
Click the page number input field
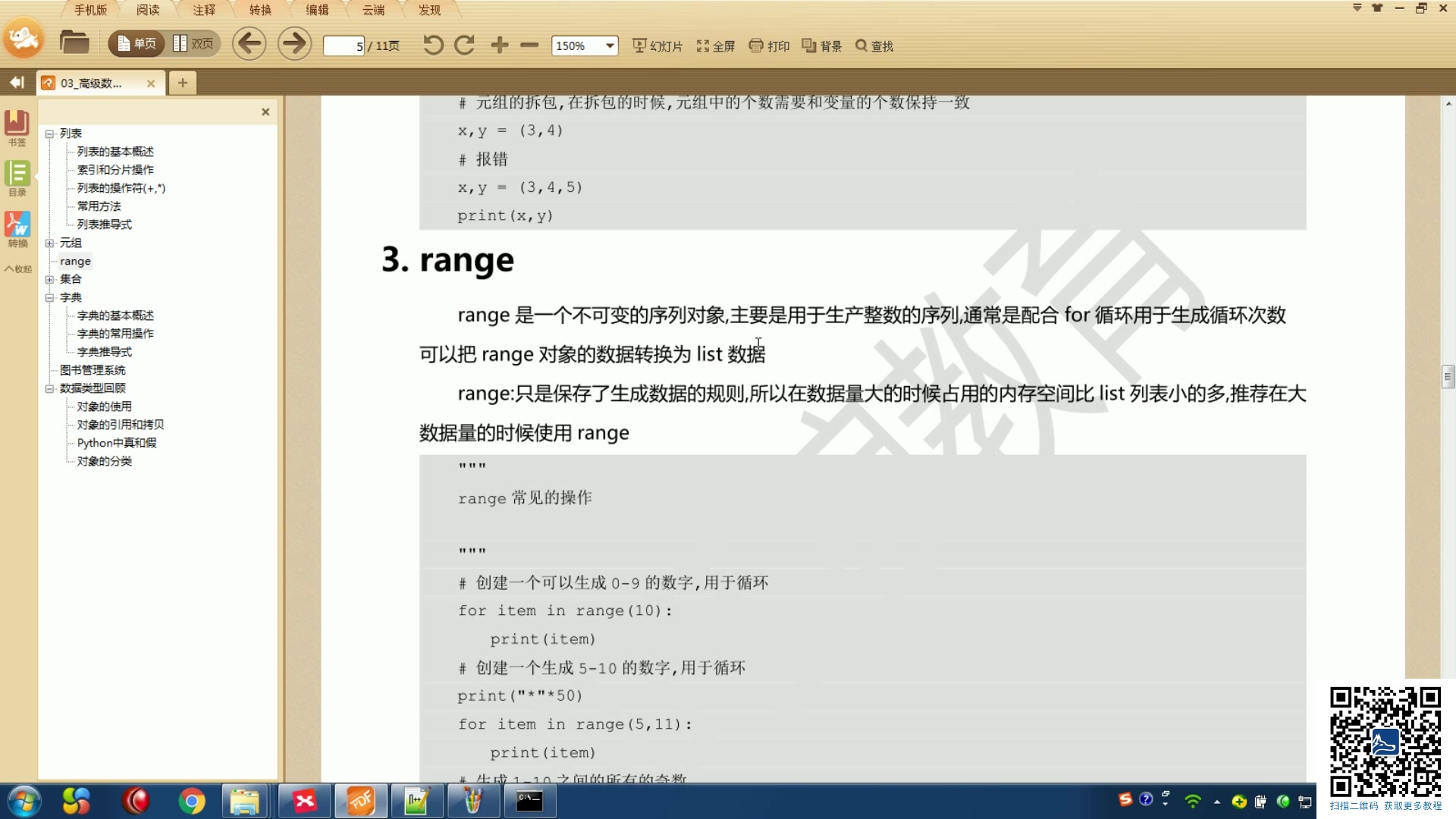(344, 46)
